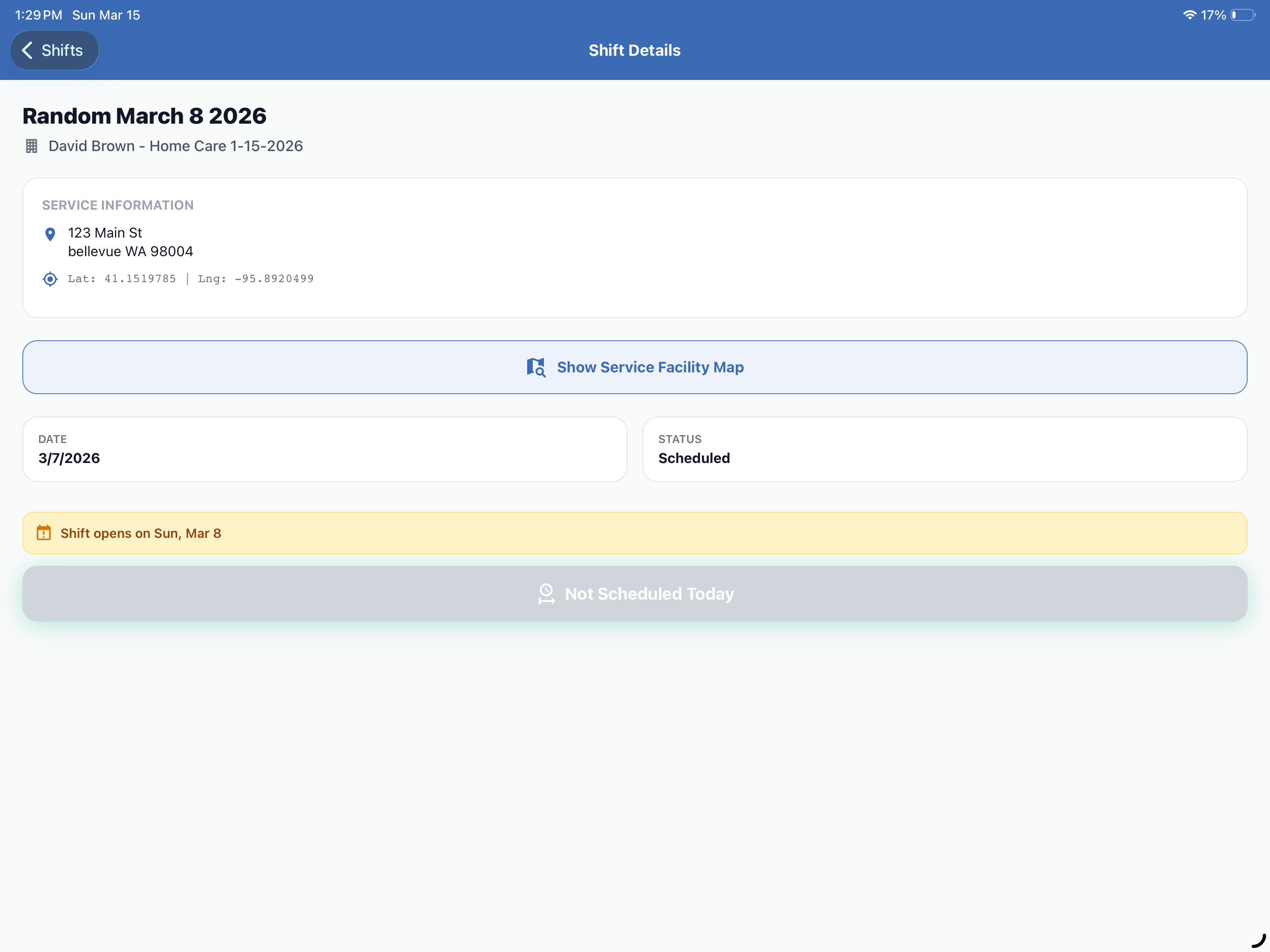Viewport: 1270px width, 952px height.
Task: Click the map search icon
Action: pyautogui.click(x=536, y=367)
